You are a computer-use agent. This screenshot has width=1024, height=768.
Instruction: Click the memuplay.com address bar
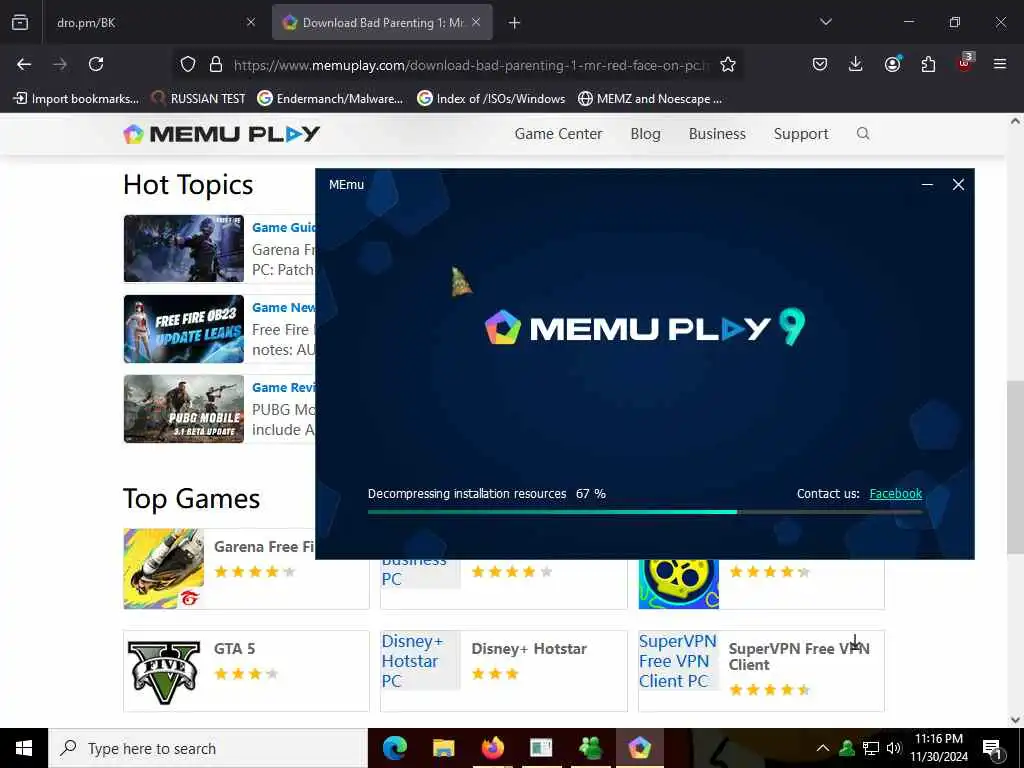470,65
